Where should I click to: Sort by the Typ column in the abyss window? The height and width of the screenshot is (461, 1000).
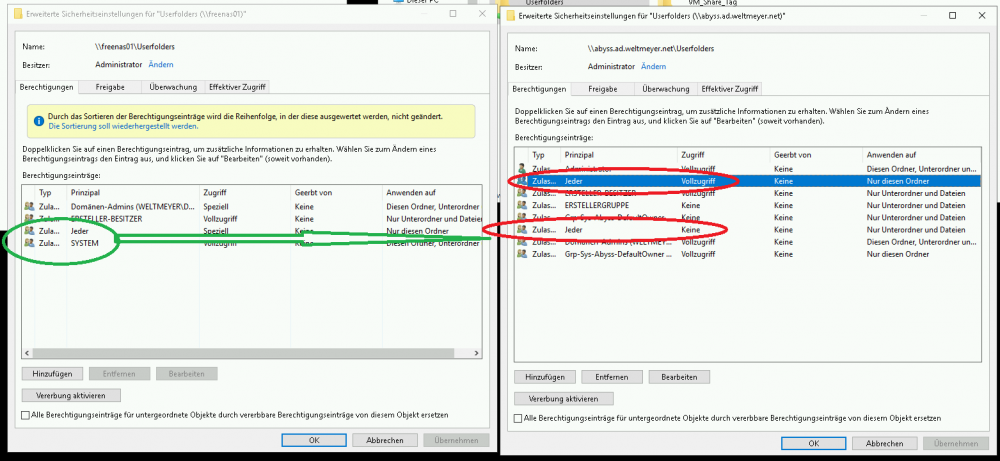(x=545, y=155)
